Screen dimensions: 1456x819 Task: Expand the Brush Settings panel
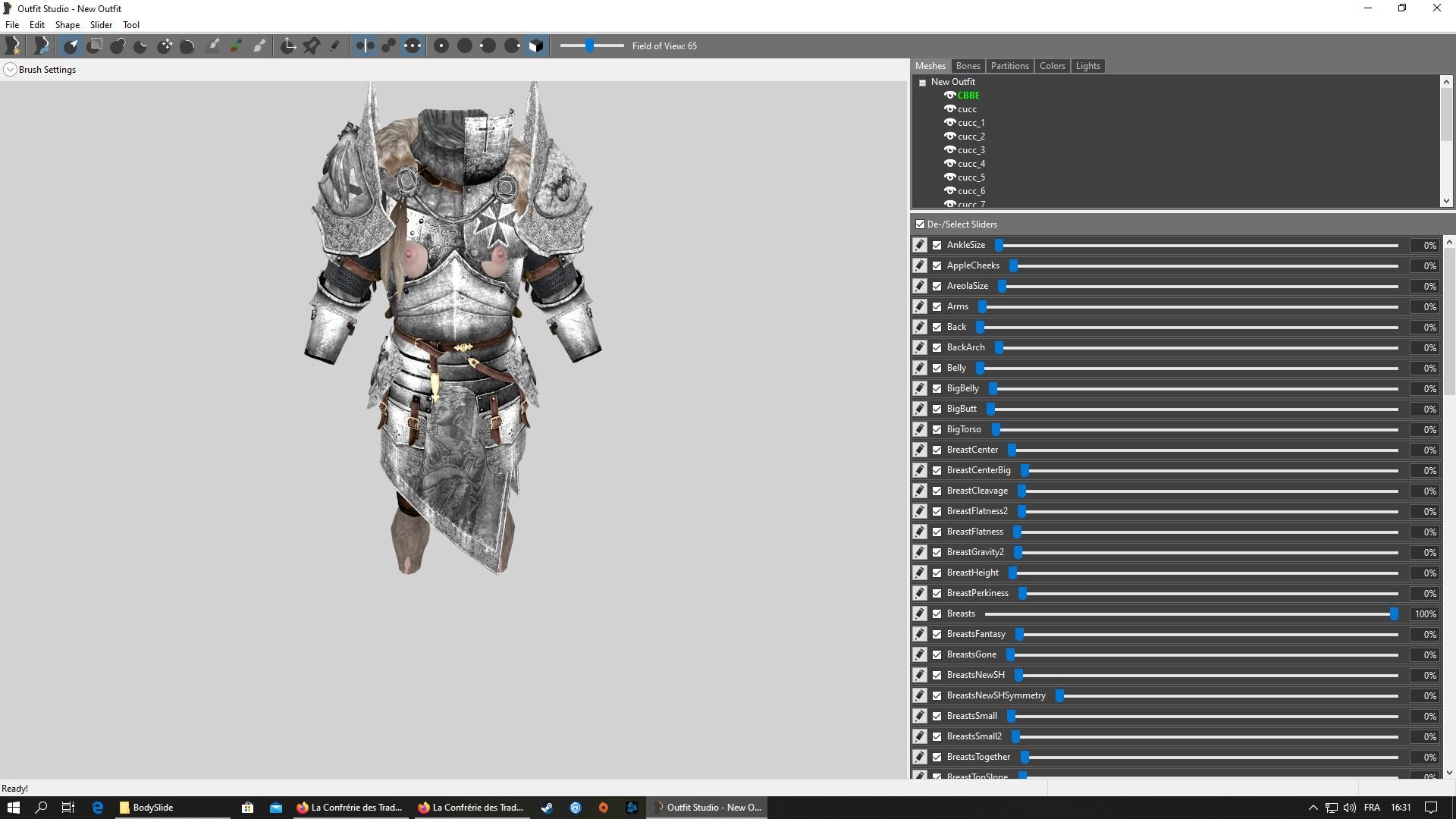10,70
